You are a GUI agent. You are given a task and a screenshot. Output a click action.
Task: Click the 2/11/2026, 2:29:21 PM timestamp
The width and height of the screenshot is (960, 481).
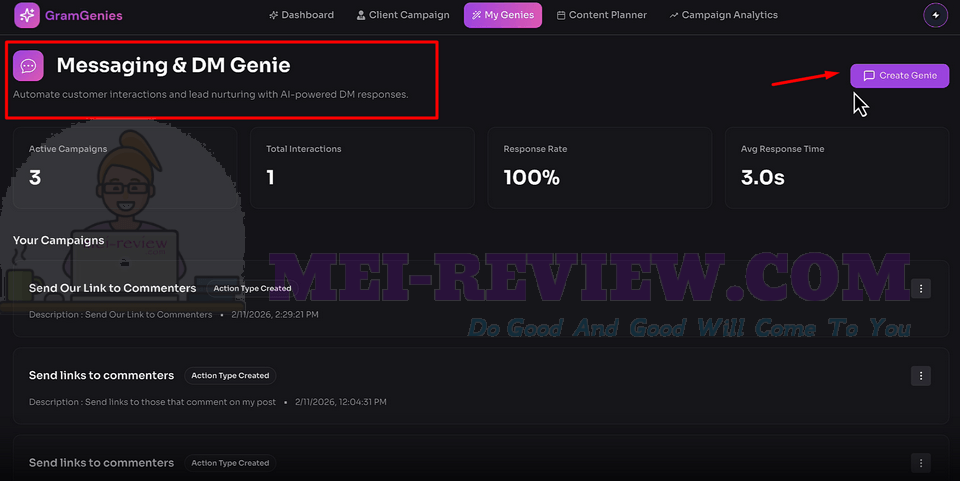tap(275, 315)
